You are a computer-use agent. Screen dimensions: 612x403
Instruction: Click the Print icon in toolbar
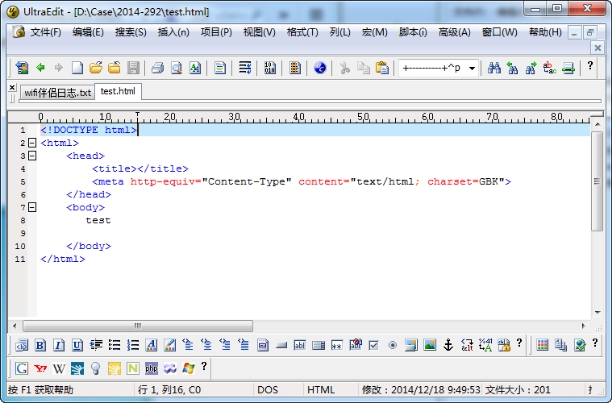pyautogui.click(x=157, y=68)
